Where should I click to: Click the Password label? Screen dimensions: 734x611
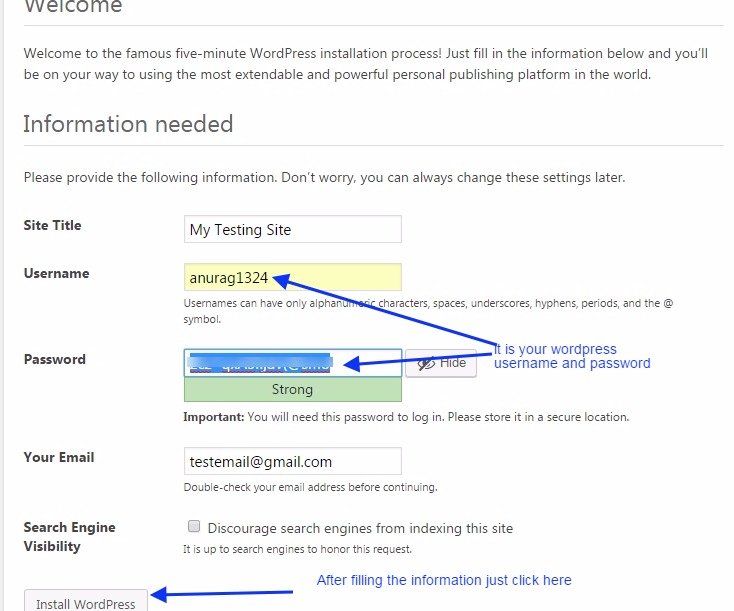click(x=55, y=359)
